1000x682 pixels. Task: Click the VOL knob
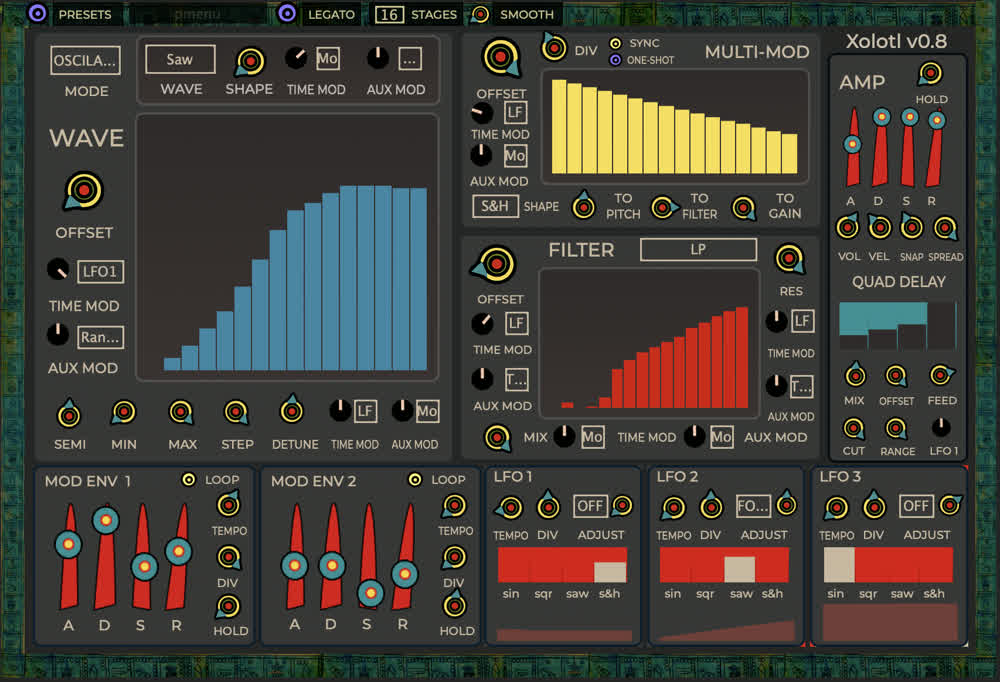[848, 227]
